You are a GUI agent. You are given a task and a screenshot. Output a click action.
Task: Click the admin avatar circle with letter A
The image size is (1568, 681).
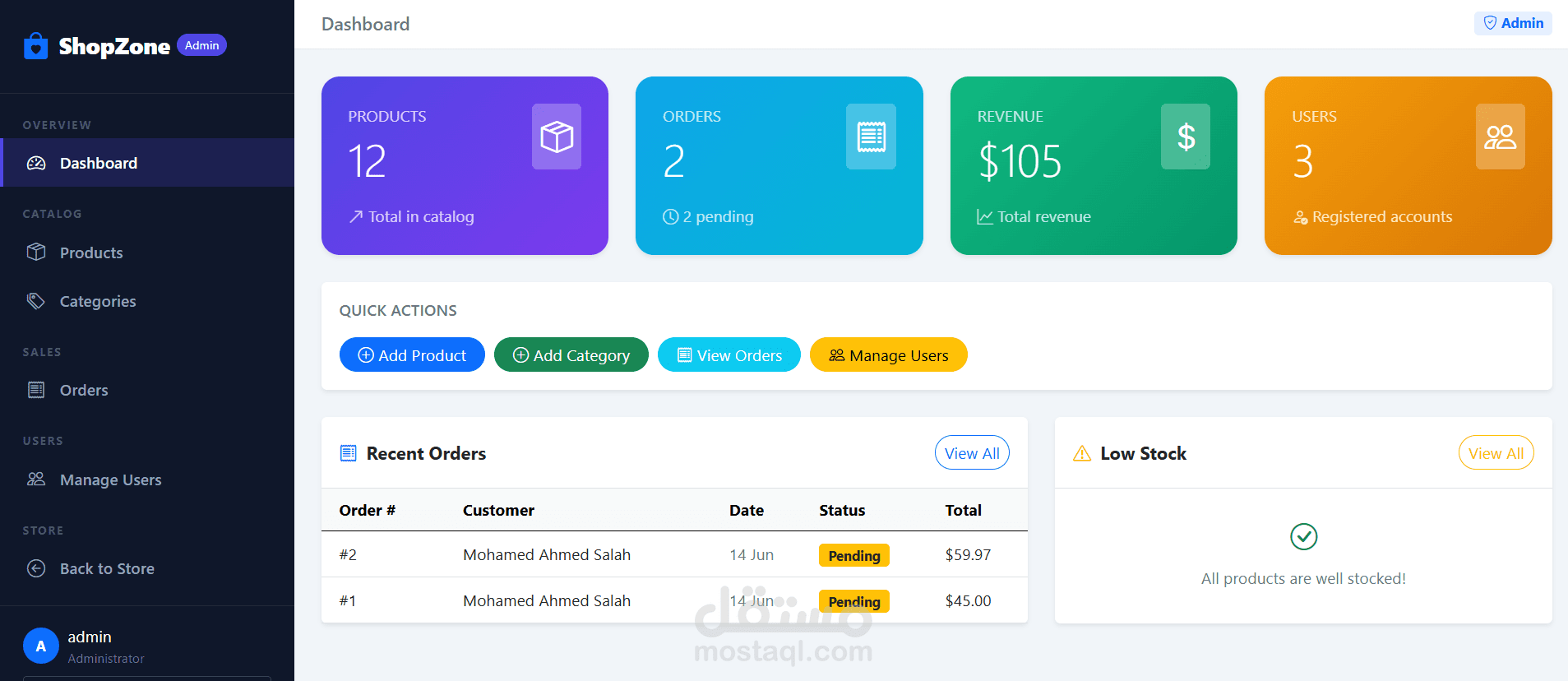(41, 646)
